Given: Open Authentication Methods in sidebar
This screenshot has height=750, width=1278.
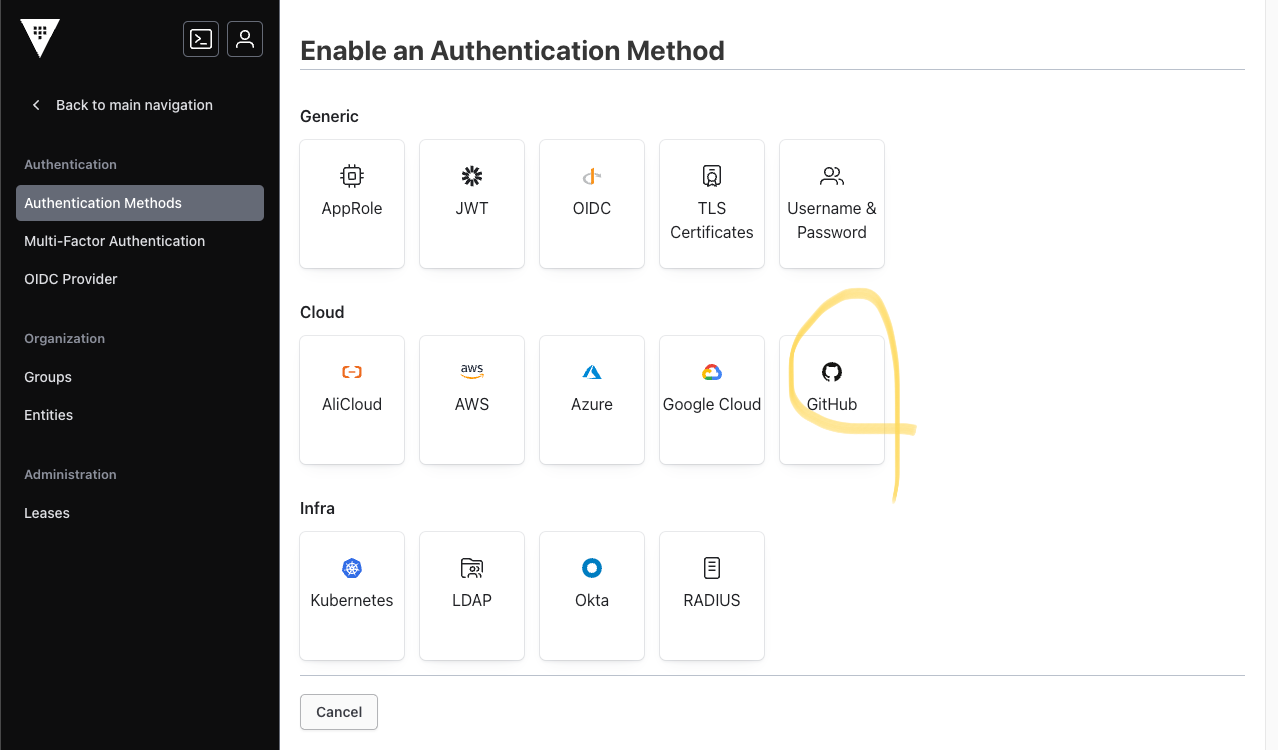Looking at the screenshot, I should (140, 203).
